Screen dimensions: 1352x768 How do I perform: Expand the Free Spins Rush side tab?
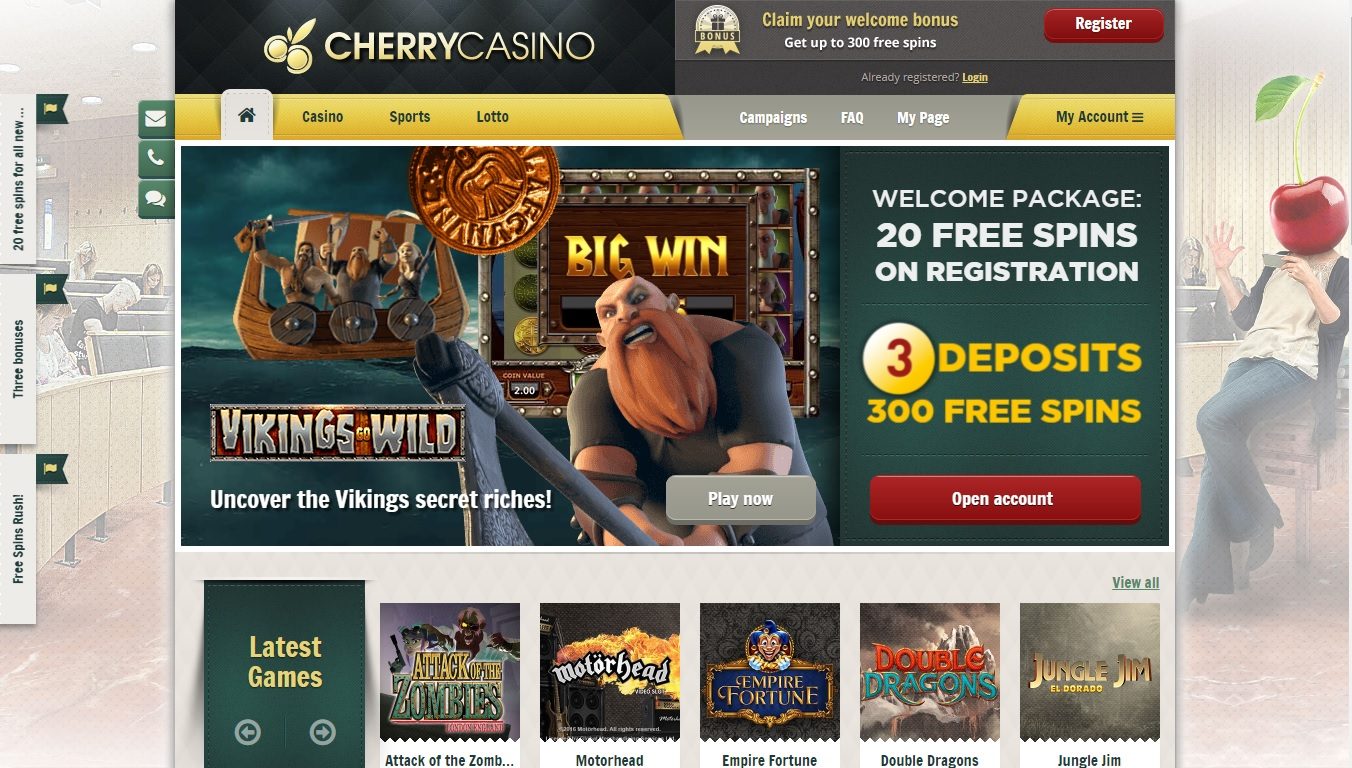(18, 540)
